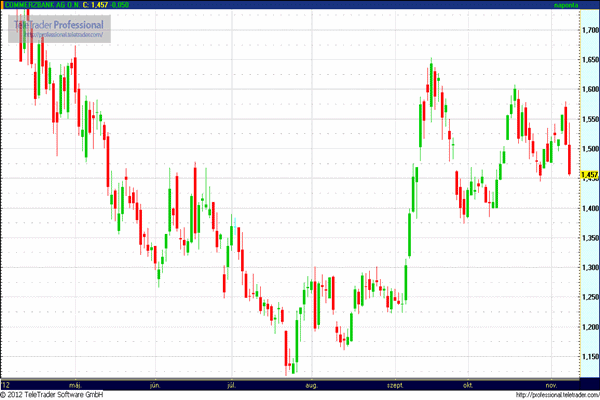Select the 'júl.' month on time axis

pos(232,383)
